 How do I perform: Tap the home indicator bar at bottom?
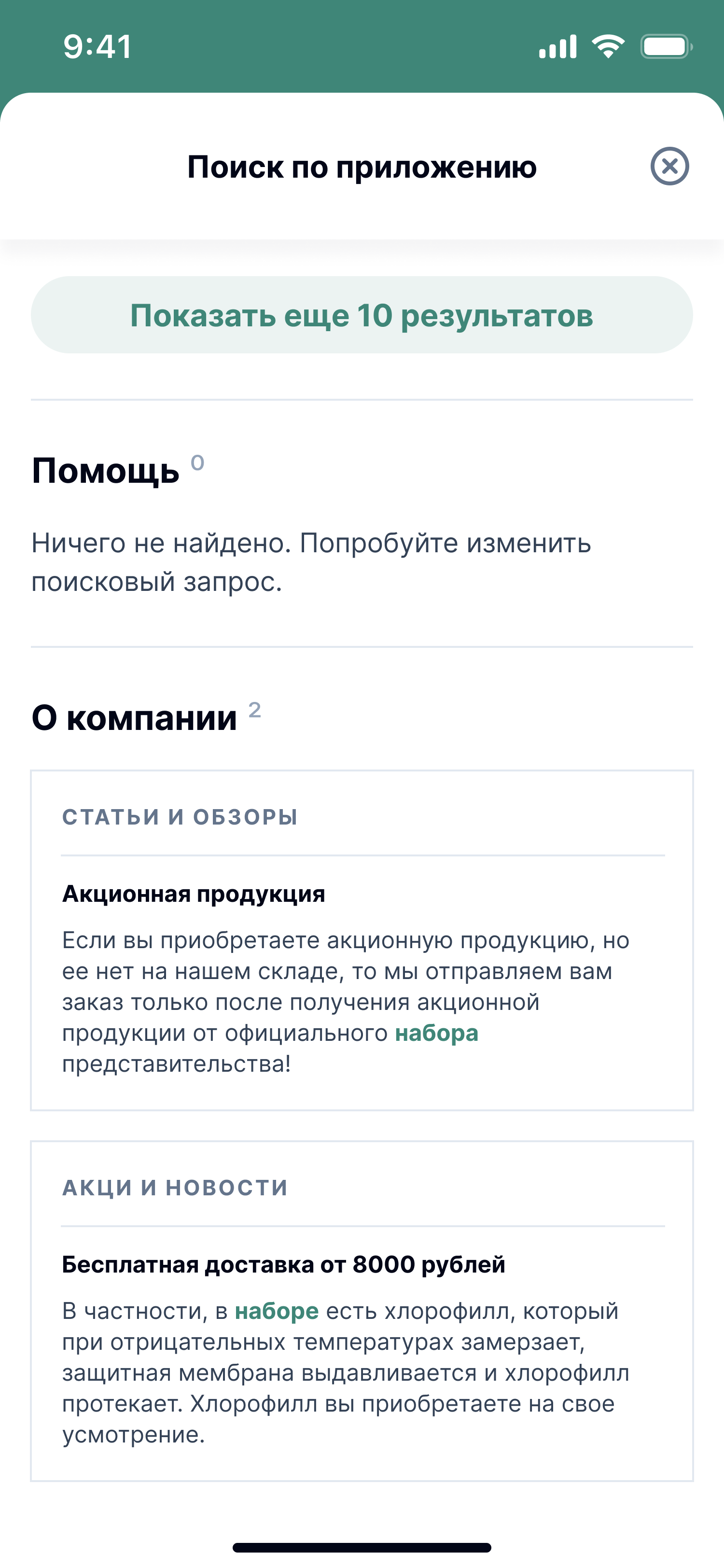362,1547
